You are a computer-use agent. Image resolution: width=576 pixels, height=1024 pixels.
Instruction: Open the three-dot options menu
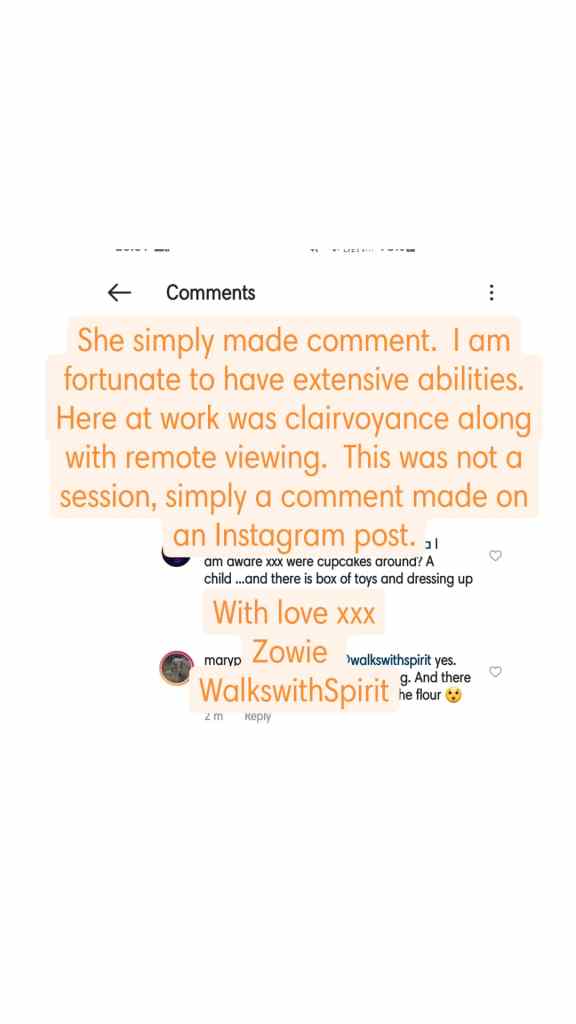491,293
